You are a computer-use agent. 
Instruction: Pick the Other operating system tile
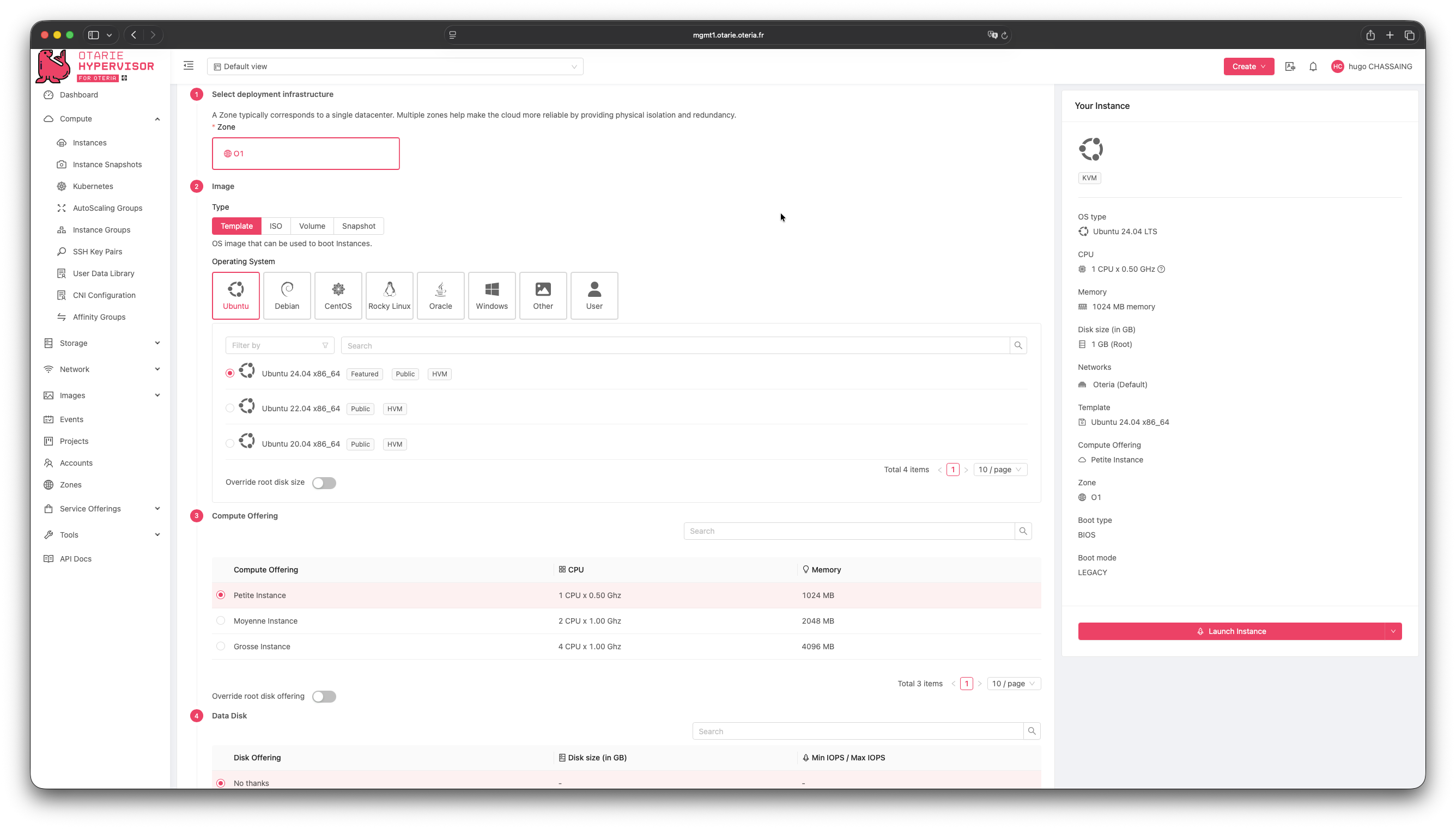pos(543,296)
